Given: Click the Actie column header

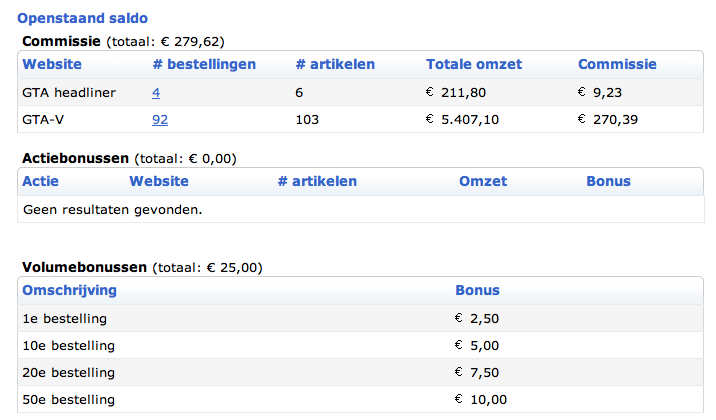Looking at the screenshot, I should coord(41,181).
